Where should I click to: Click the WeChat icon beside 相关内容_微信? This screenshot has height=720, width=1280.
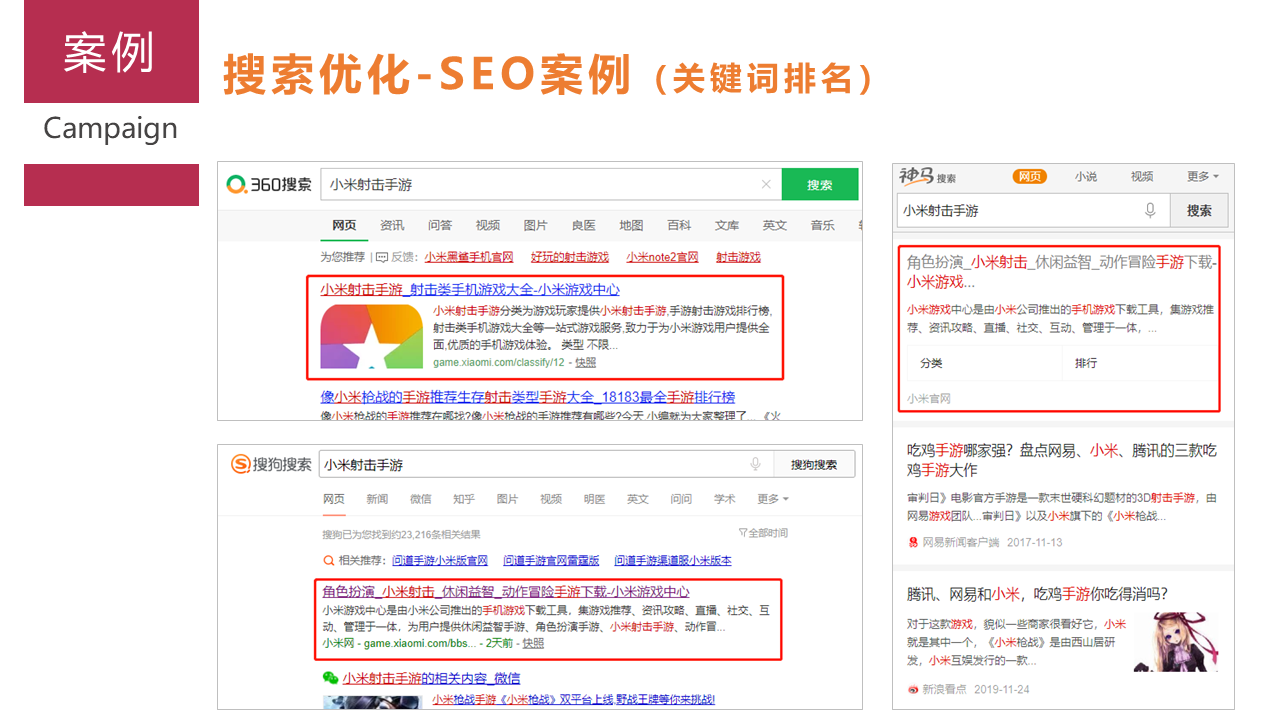(x=330, y=678)
